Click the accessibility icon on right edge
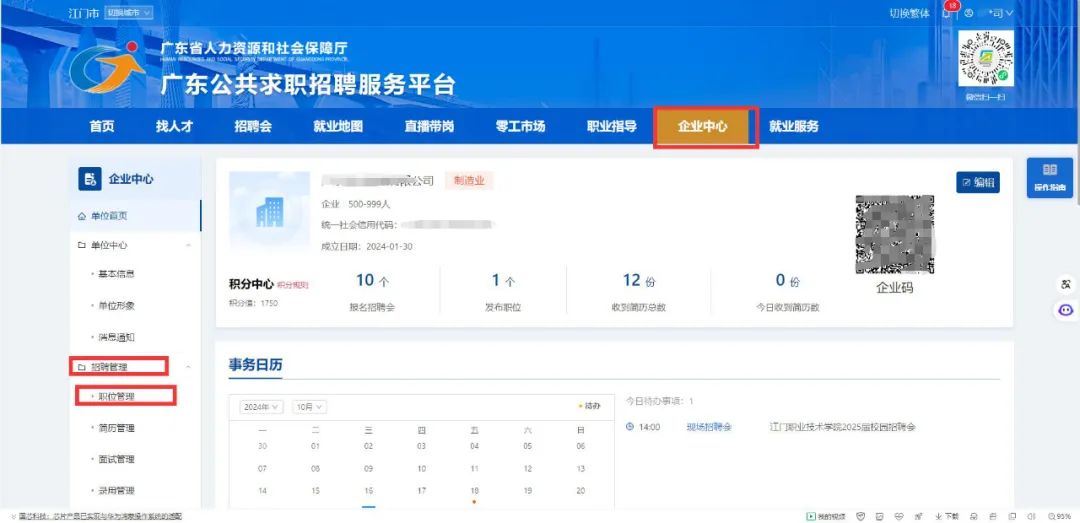This screenshot has height=523, width=1080. (x=1066, y=285)
